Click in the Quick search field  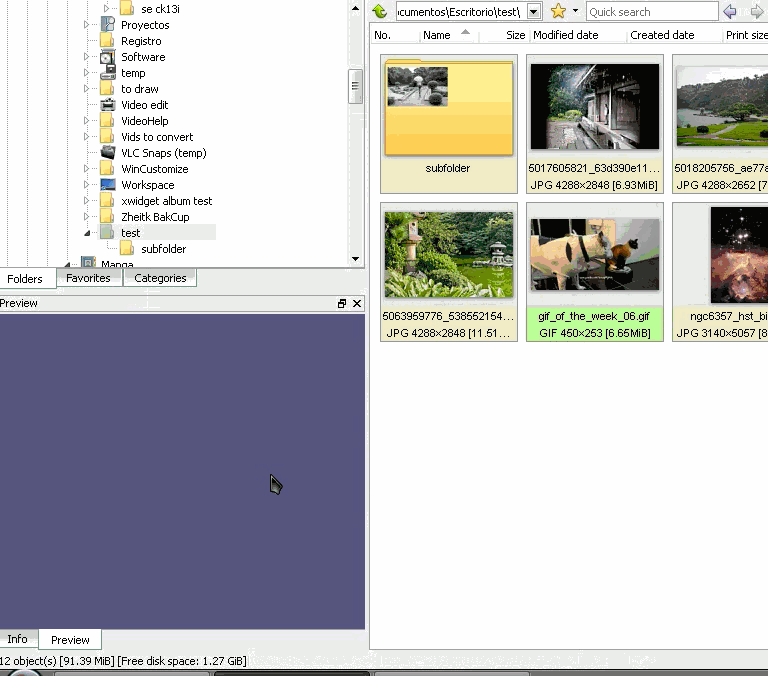point(651,12)
